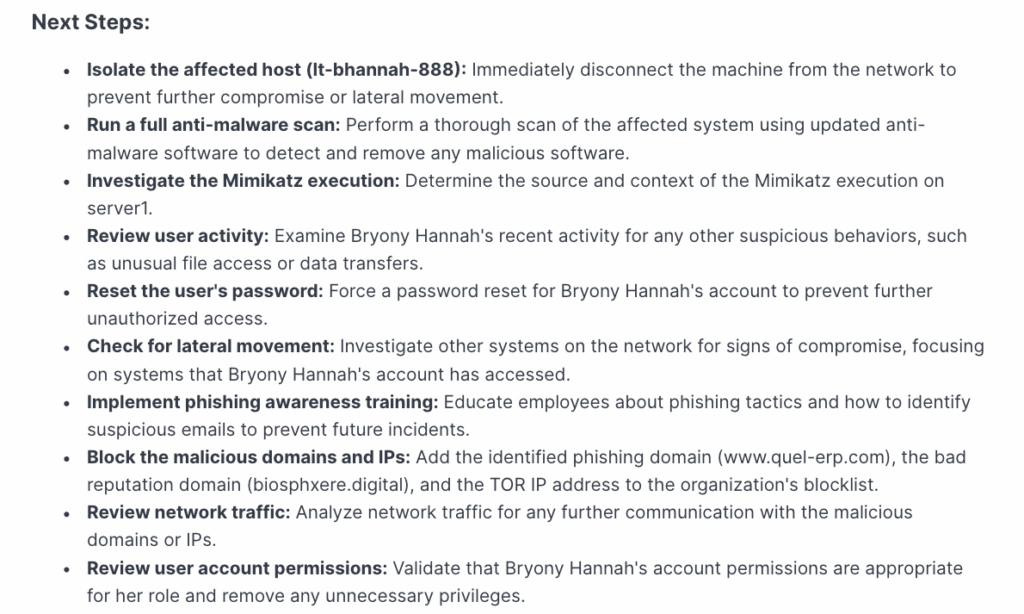The height and width of the screenshot is (614, 1024).
Task: Select "Investigate the Mimikatz execution" bold label
Action: click(x=243, y=181)
